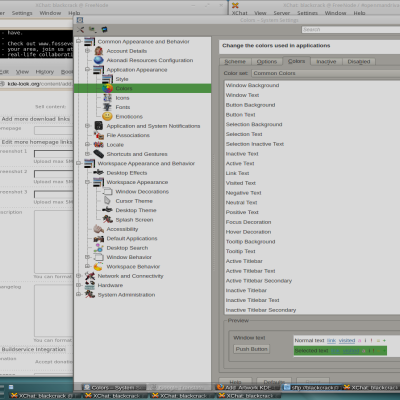Click the first System Settings toolbar icon
Screen dimensions: 400x400
[80, 30]
